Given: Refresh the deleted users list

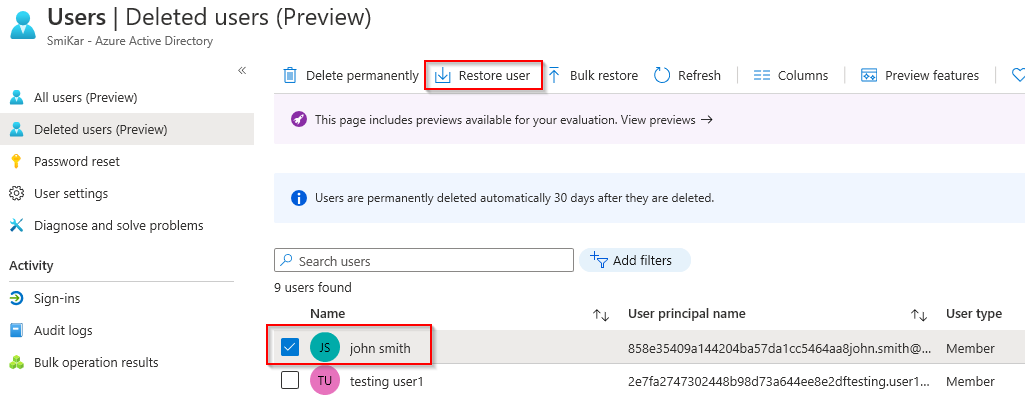Looking at the screenshot, I should pos(687,76).
